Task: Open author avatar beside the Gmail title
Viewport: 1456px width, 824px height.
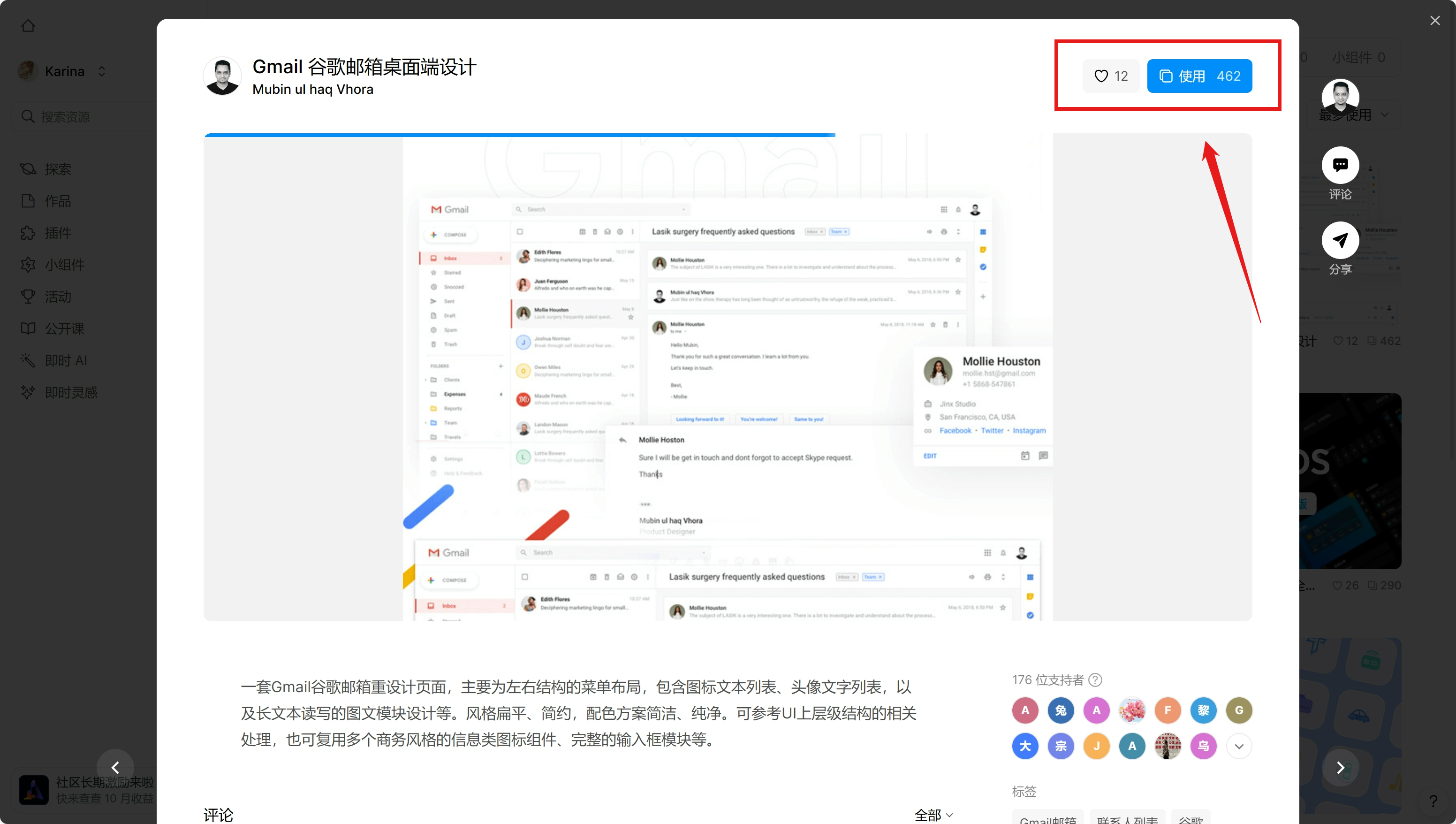Action: click(x=222, y=76)
